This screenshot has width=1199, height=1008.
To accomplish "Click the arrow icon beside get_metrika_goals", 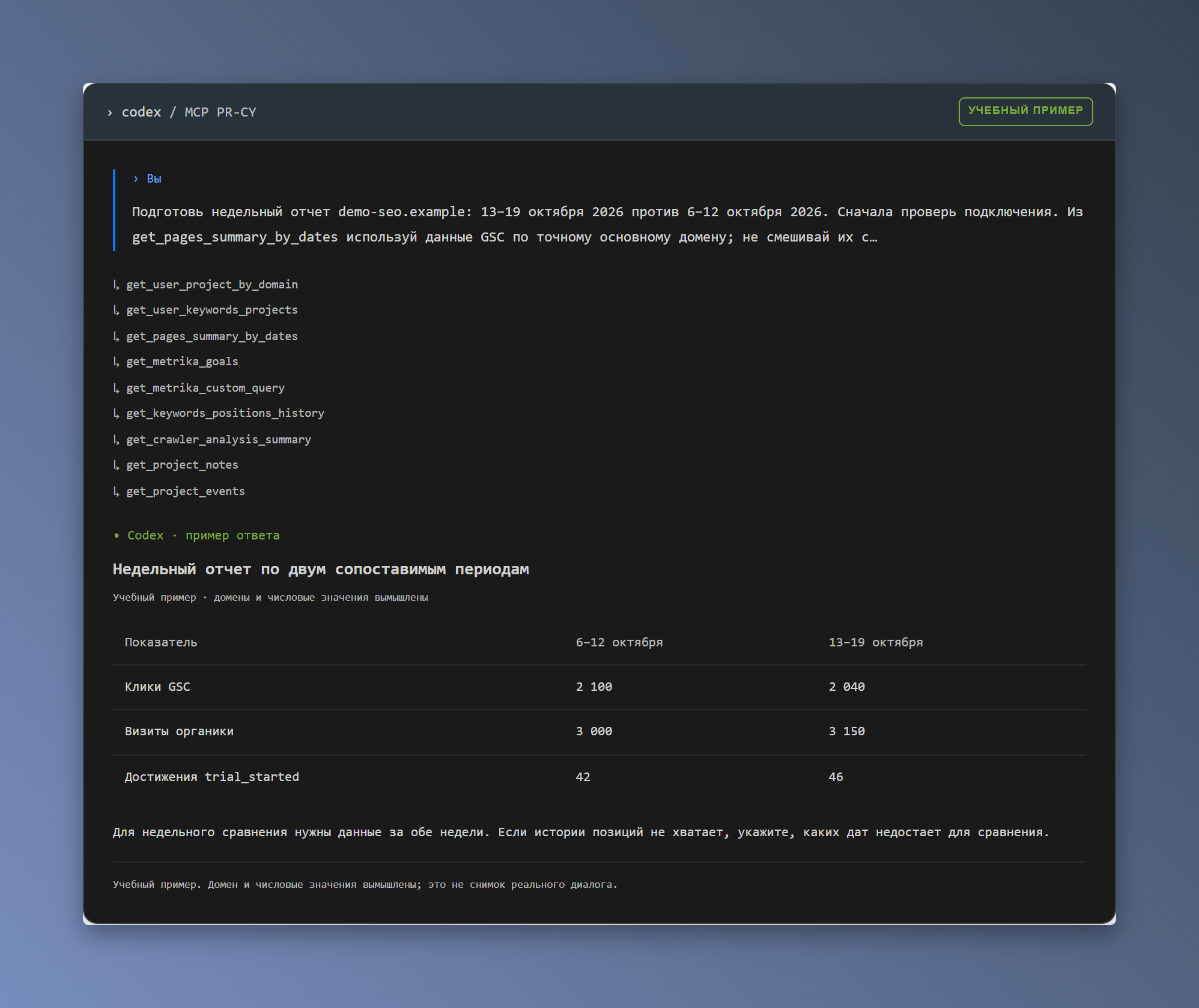I will [117, 361].
